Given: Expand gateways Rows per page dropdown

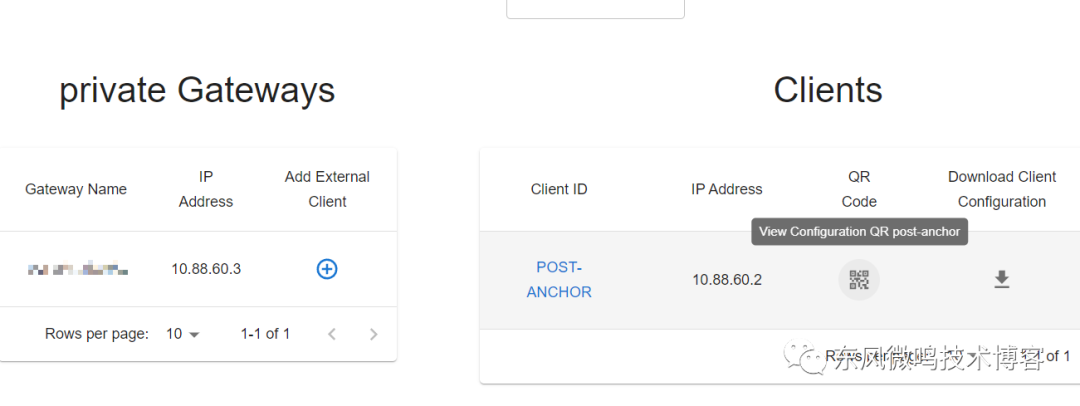Looking at the screenshot, I should (x=183, y=334).
